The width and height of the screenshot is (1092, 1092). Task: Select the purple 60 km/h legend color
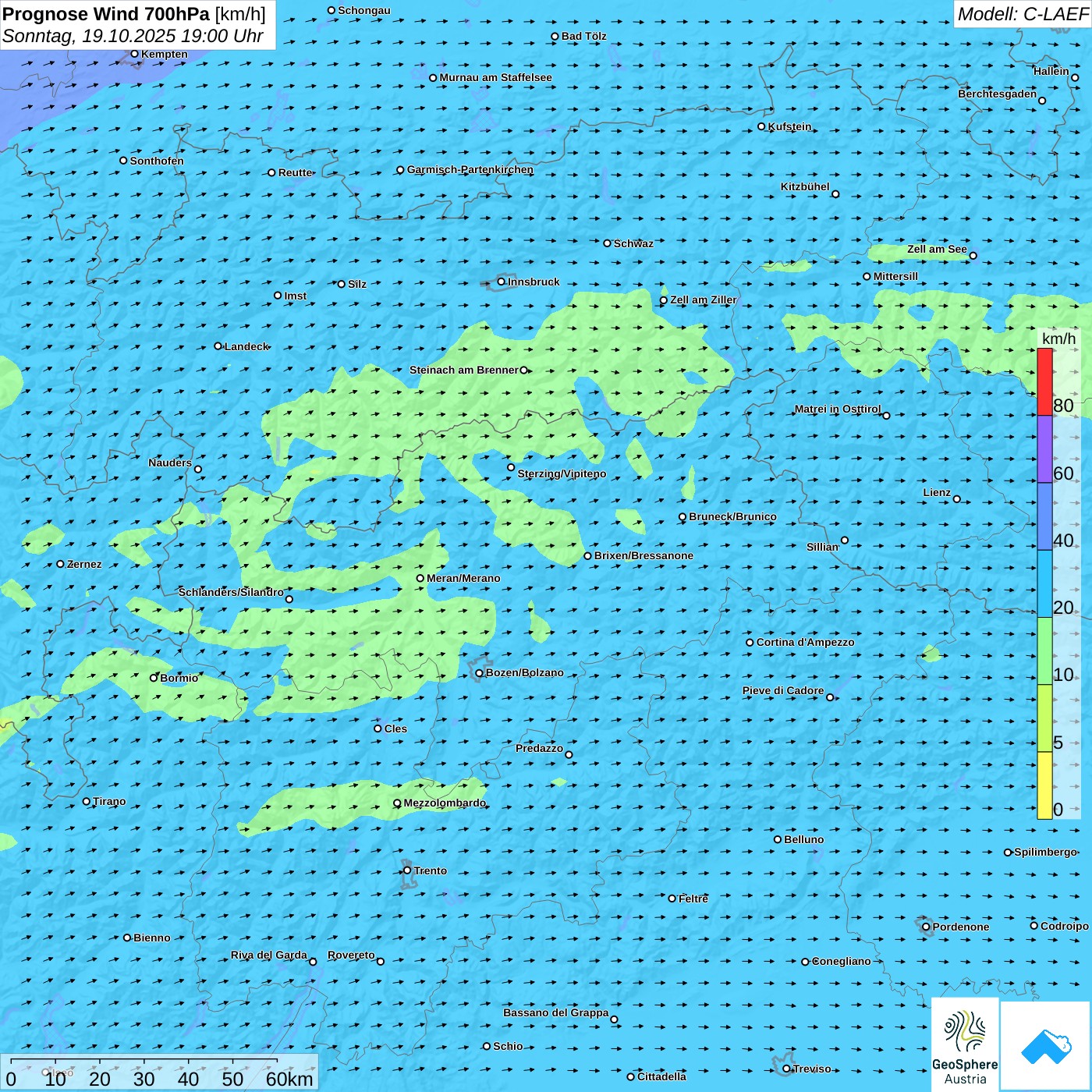1044,449
